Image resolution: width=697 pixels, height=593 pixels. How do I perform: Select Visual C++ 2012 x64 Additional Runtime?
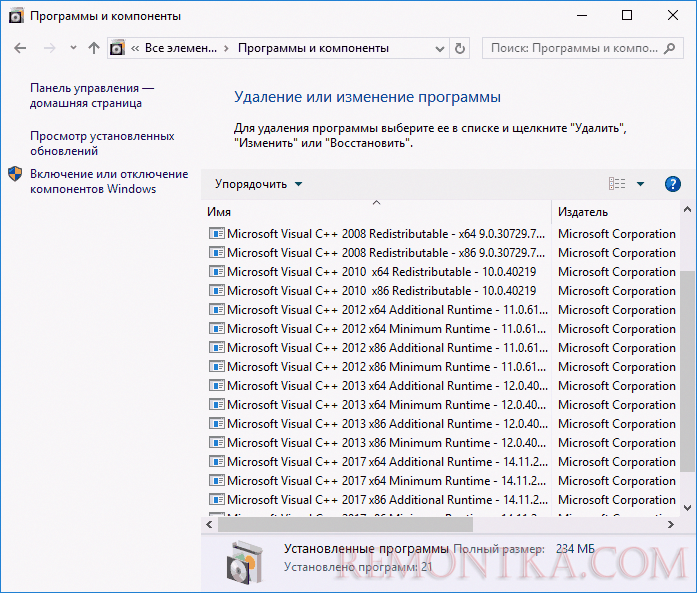tap(442, 310)
